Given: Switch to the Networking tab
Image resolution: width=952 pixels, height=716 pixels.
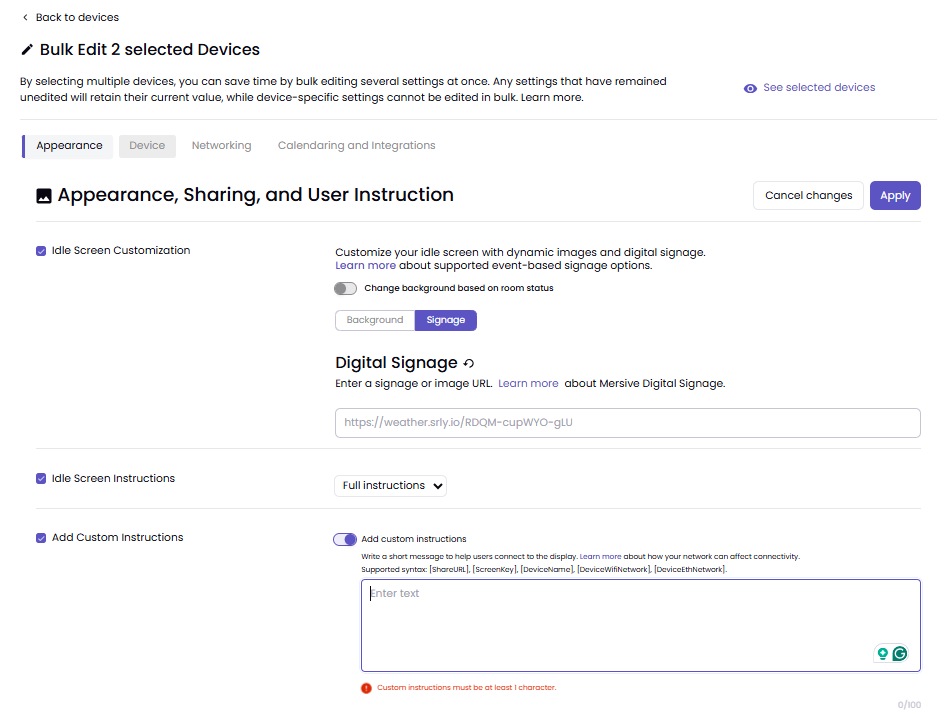Looking at the screenshot, I should click(222, 146).
